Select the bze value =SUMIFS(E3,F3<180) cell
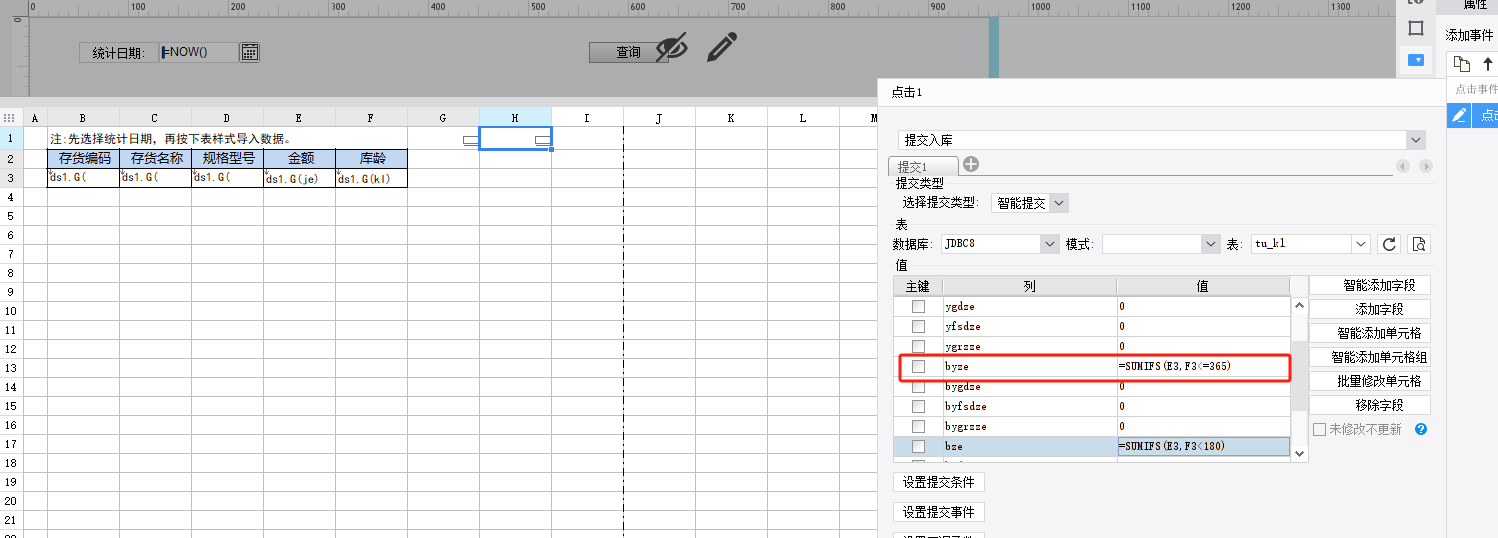Viewport: 1498px width, 538px height. click(x=1203, y=447)
